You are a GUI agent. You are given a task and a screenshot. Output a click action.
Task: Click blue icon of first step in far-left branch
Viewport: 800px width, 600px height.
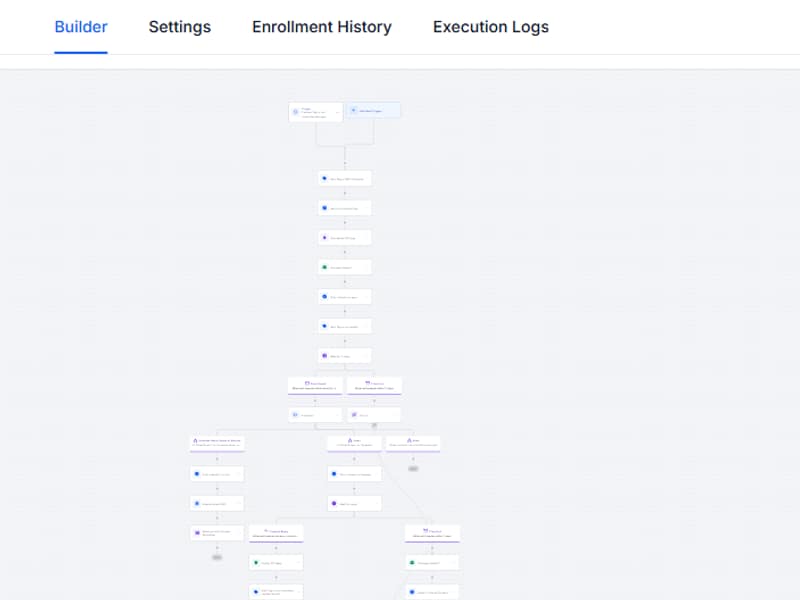(x=197, y=474)
